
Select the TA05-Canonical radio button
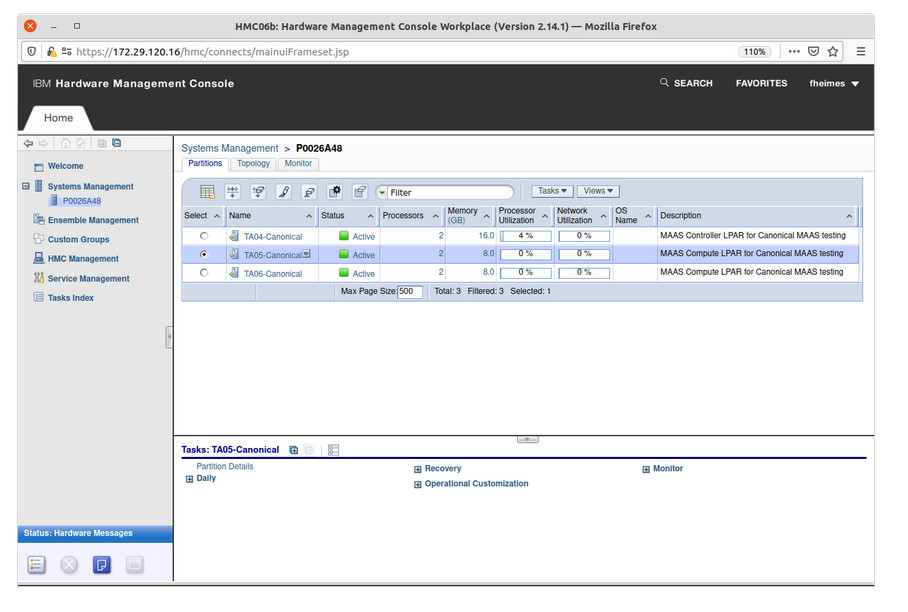coord(204,254)
